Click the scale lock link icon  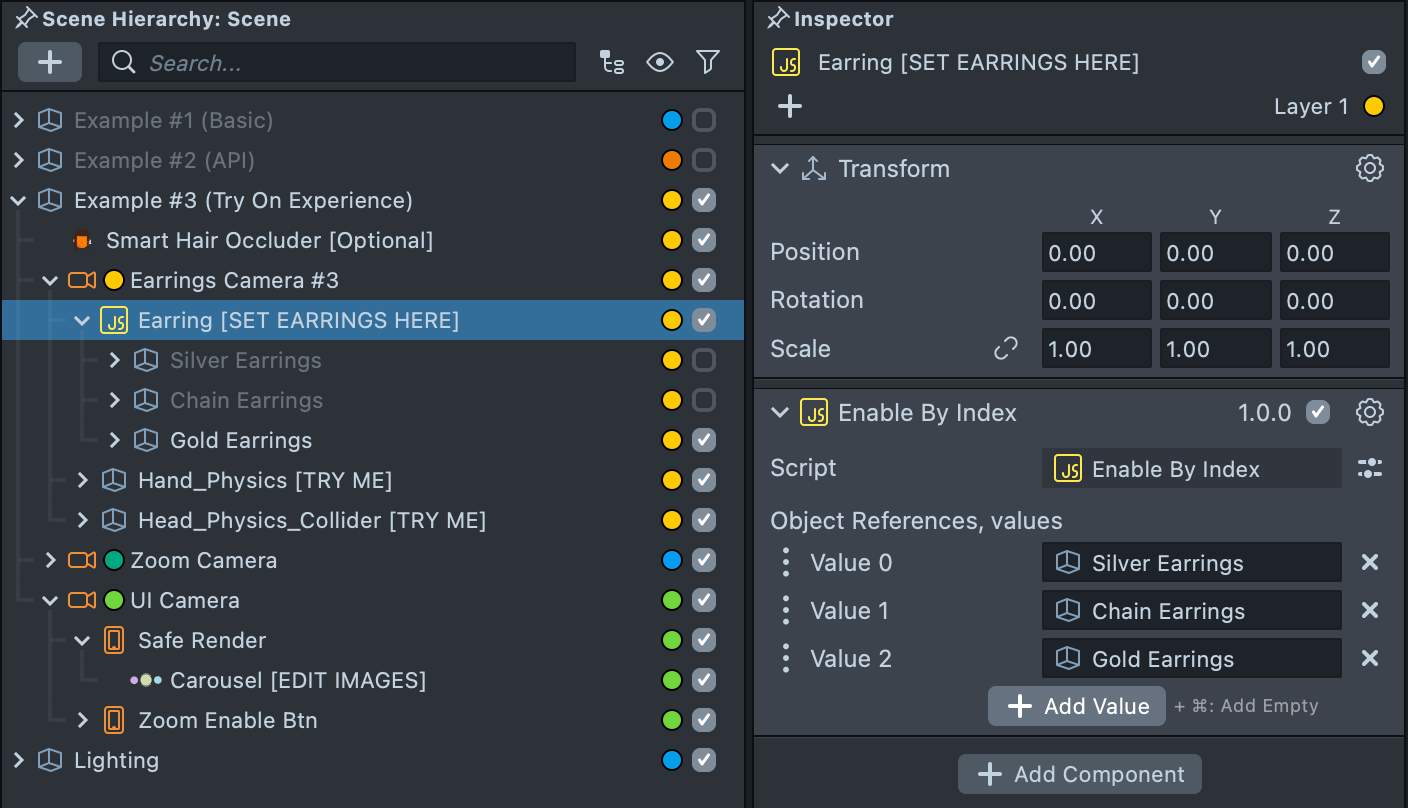tap(1005, 348)
